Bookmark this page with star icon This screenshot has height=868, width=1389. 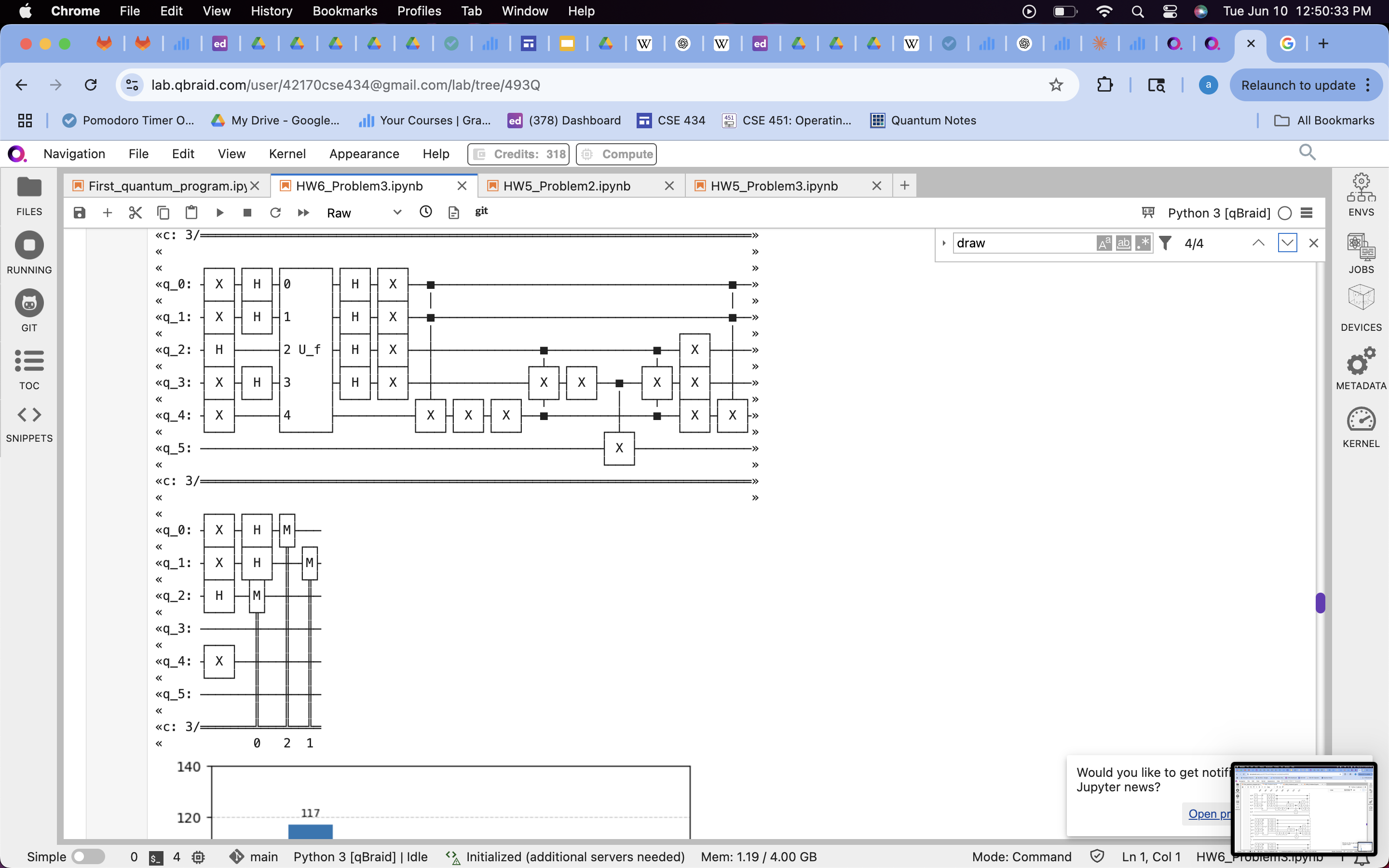coord(1056,85)
